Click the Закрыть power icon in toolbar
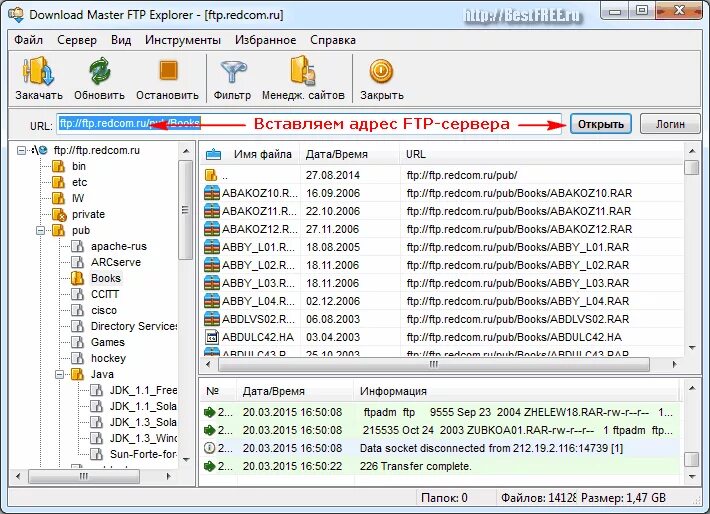Viewport: 710px width, 514px height. tap(381, 71)
